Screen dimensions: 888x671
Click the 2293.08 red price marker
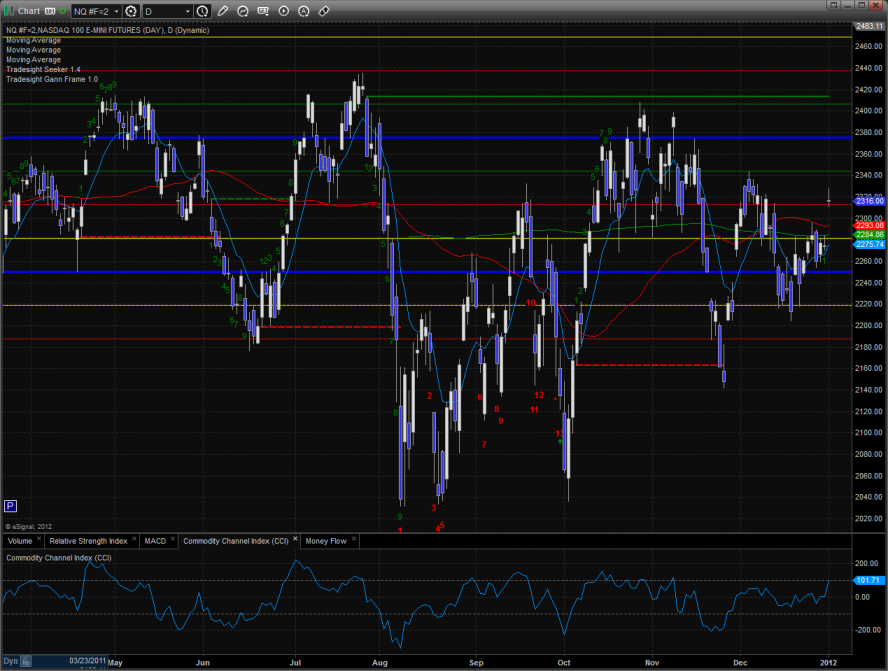pyautogui.click(x=869, y=225)
